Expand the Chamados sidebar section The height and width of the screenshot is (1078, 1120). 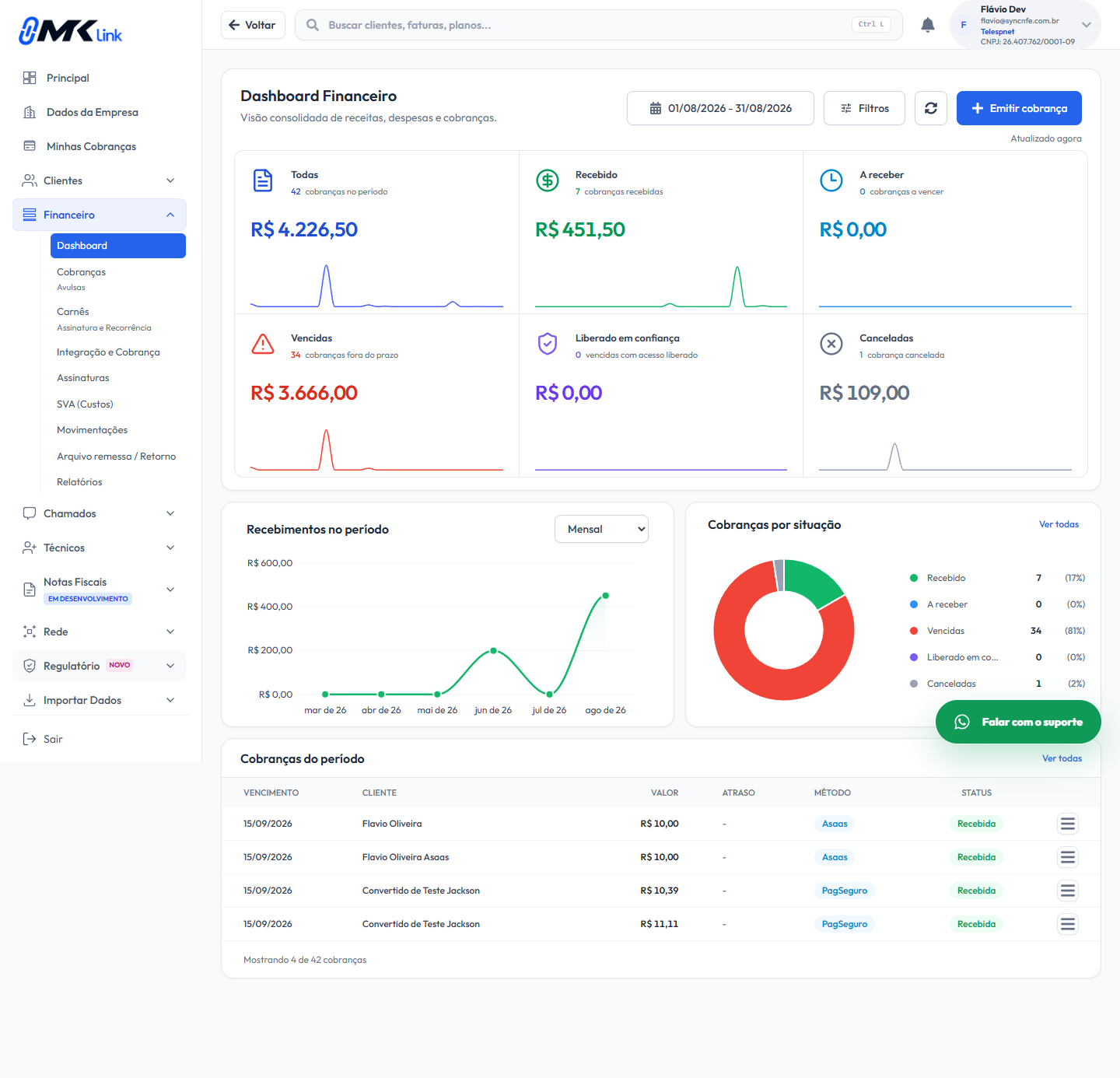point(100,513)
